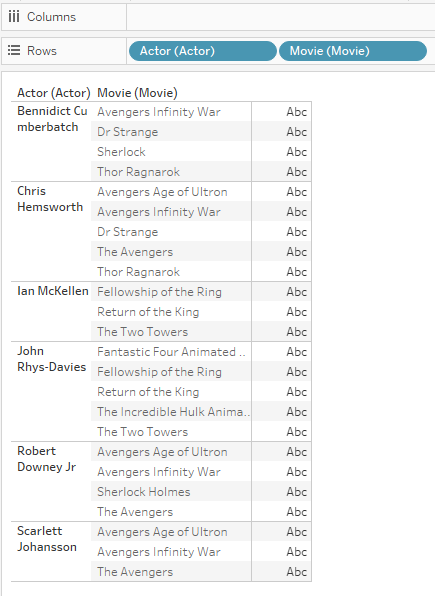The image size is (435, 596).
Task: Select The Incredible Hulk Animated label
Action: pyautogui.click(x=173, y=412)
